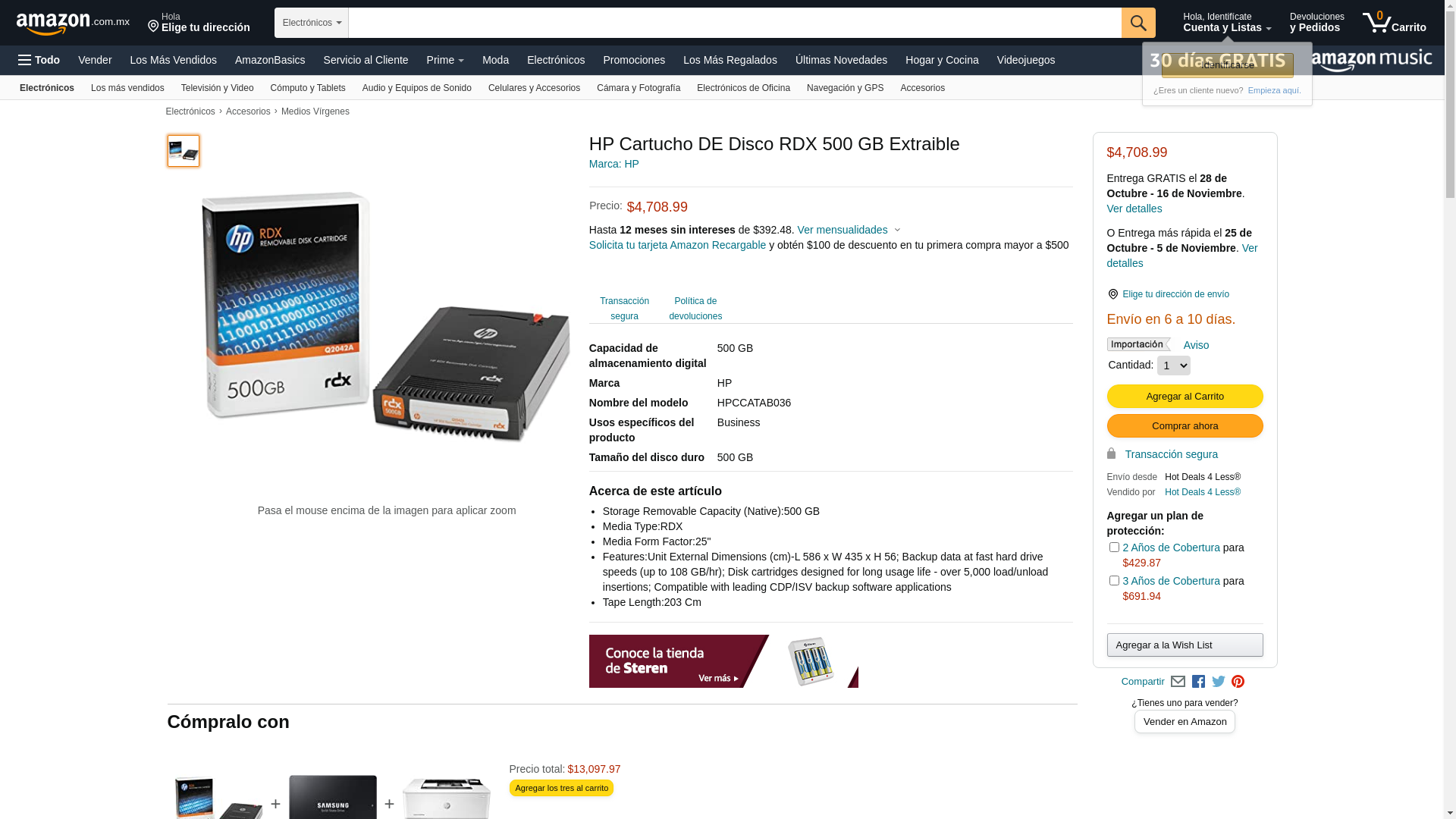Open the shopping cart icon
Screen dimensions: 1456x819
1394,23
